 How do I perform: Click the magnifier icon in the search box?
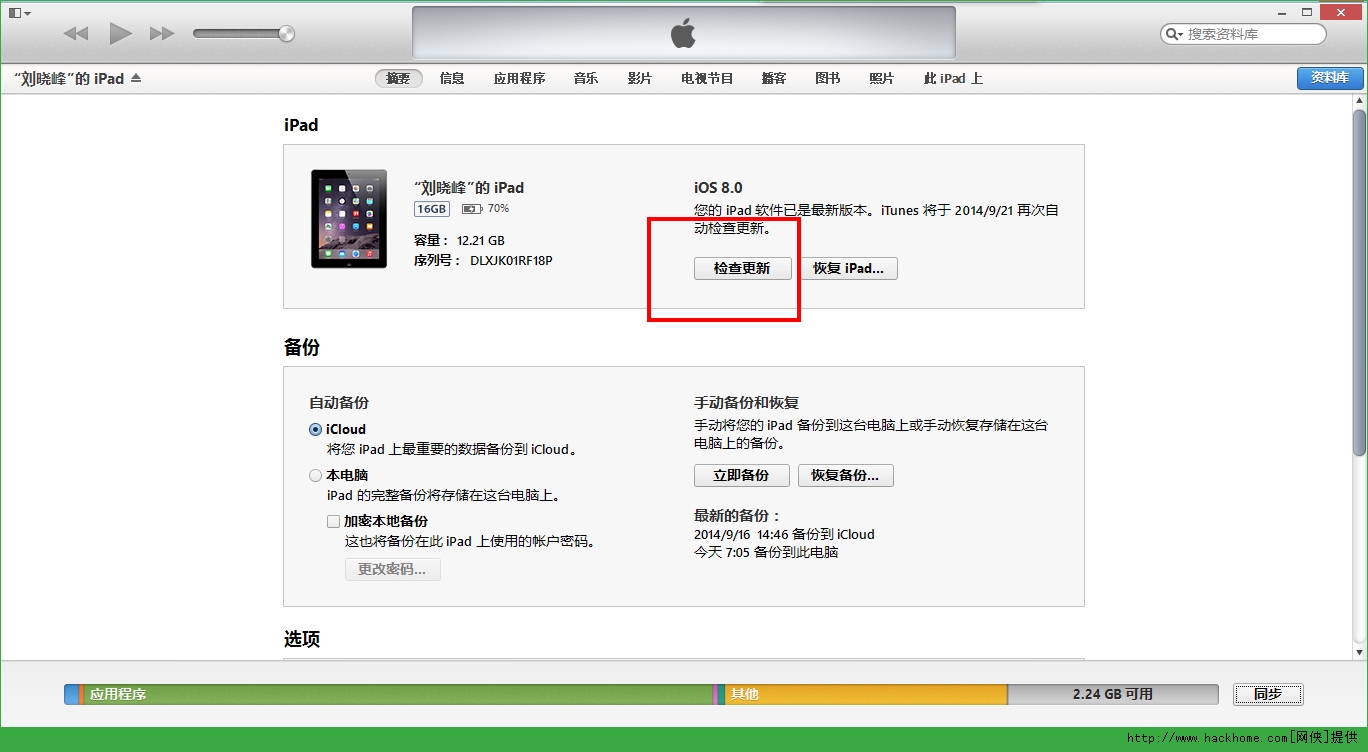click(1173, 34)
